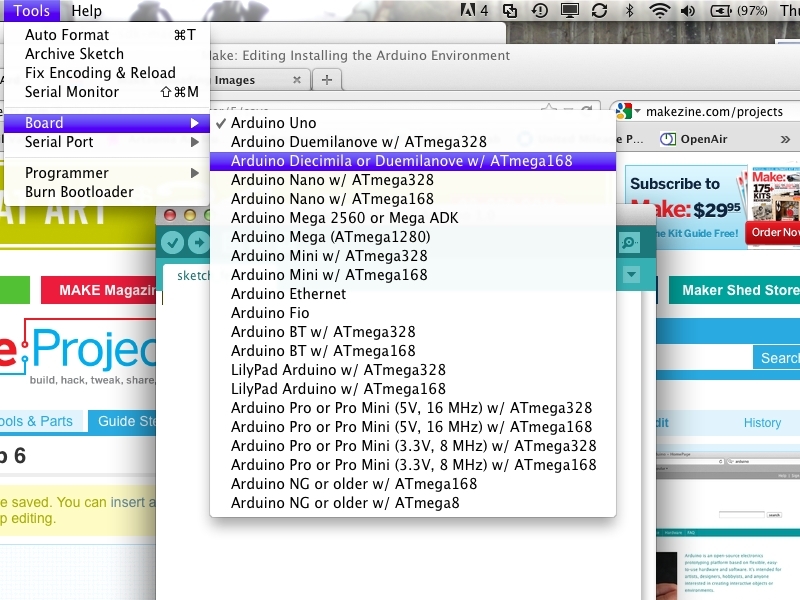
Task: Open Serial Monitor from Tools menu
Action: [107, 92]
